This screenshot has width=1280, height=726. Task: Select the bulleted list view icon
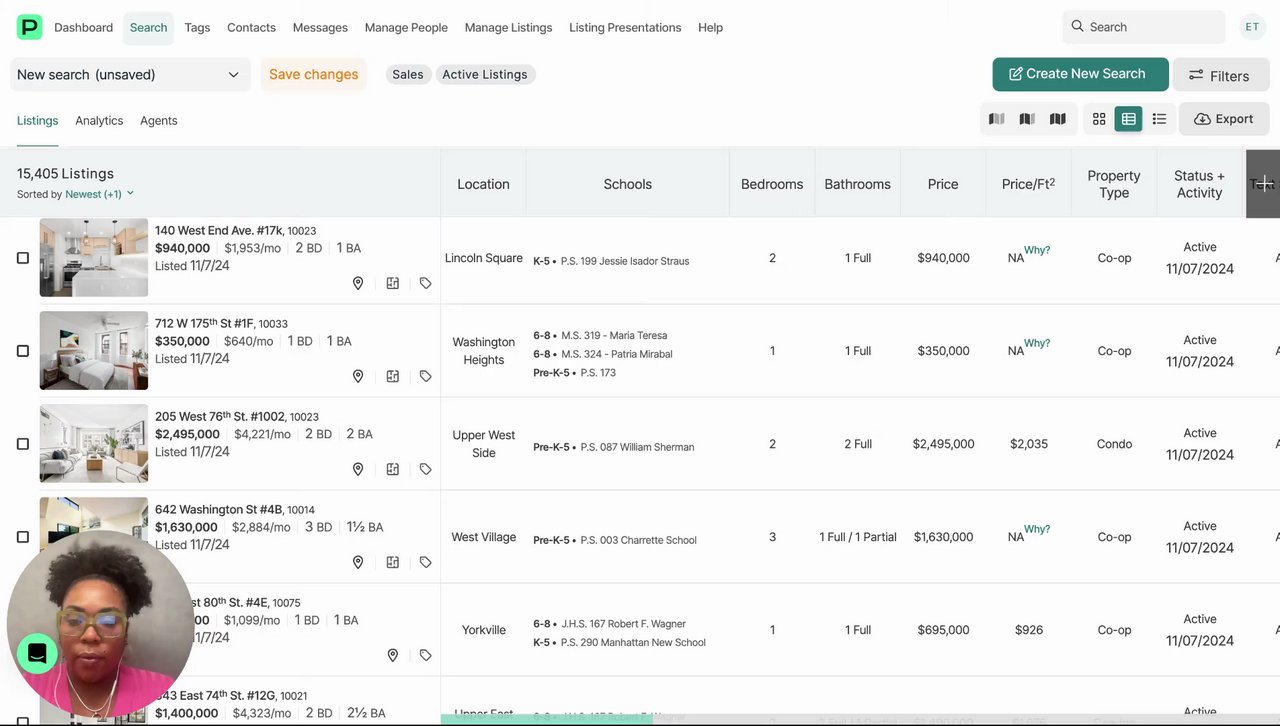click(x=1159, y=119)
